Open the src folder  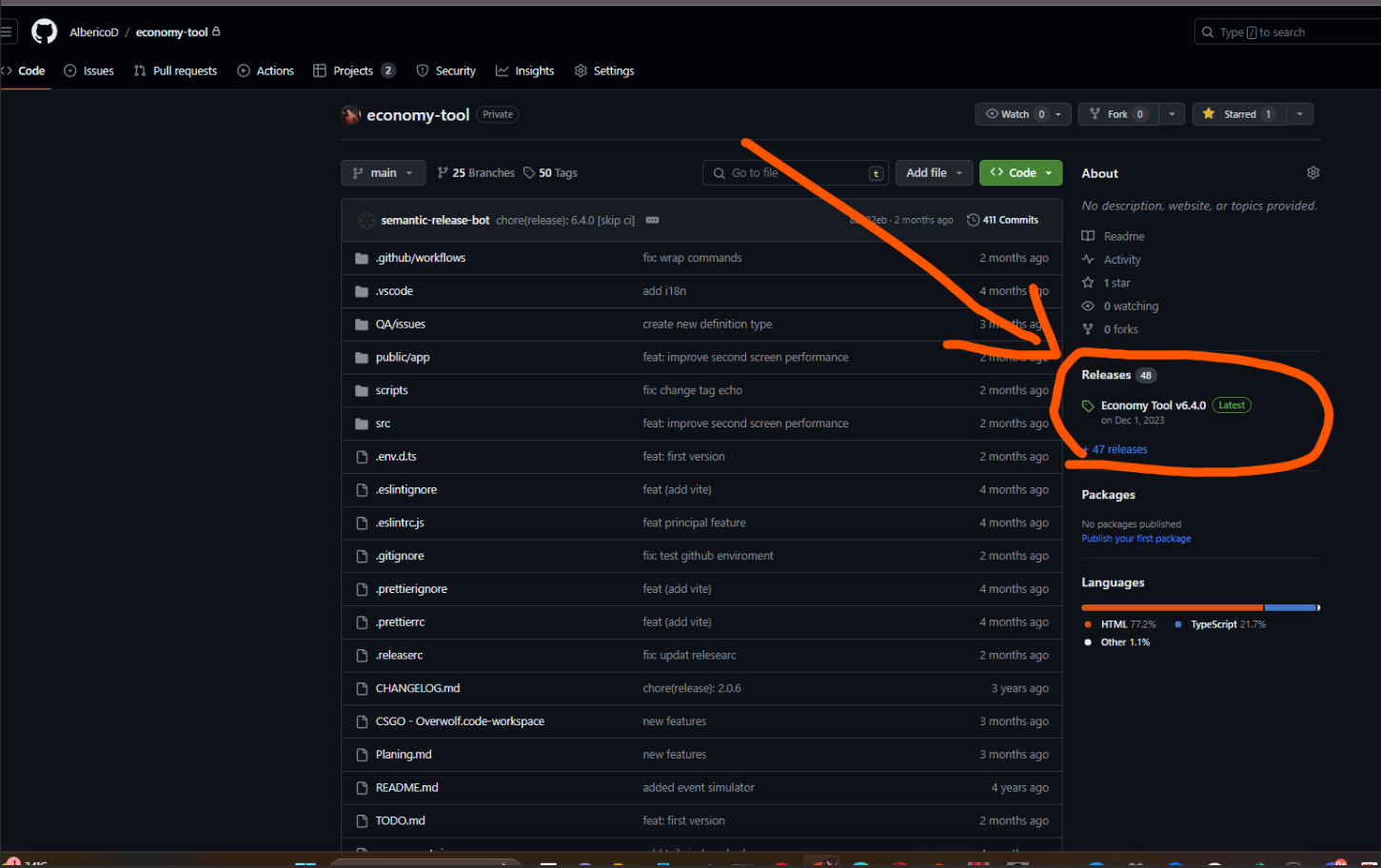click(383, 424)
